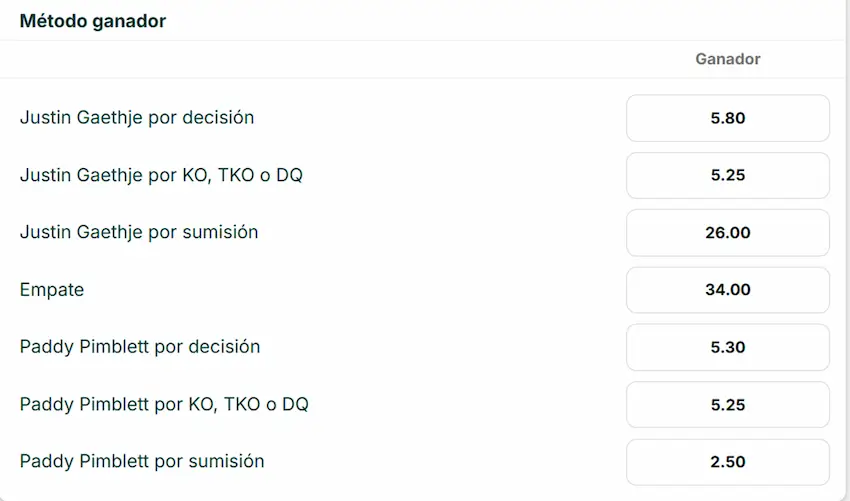Click the 'Justin Gaethje por sumisión' label
Screen dimensions: 850x501
point(139,232)
